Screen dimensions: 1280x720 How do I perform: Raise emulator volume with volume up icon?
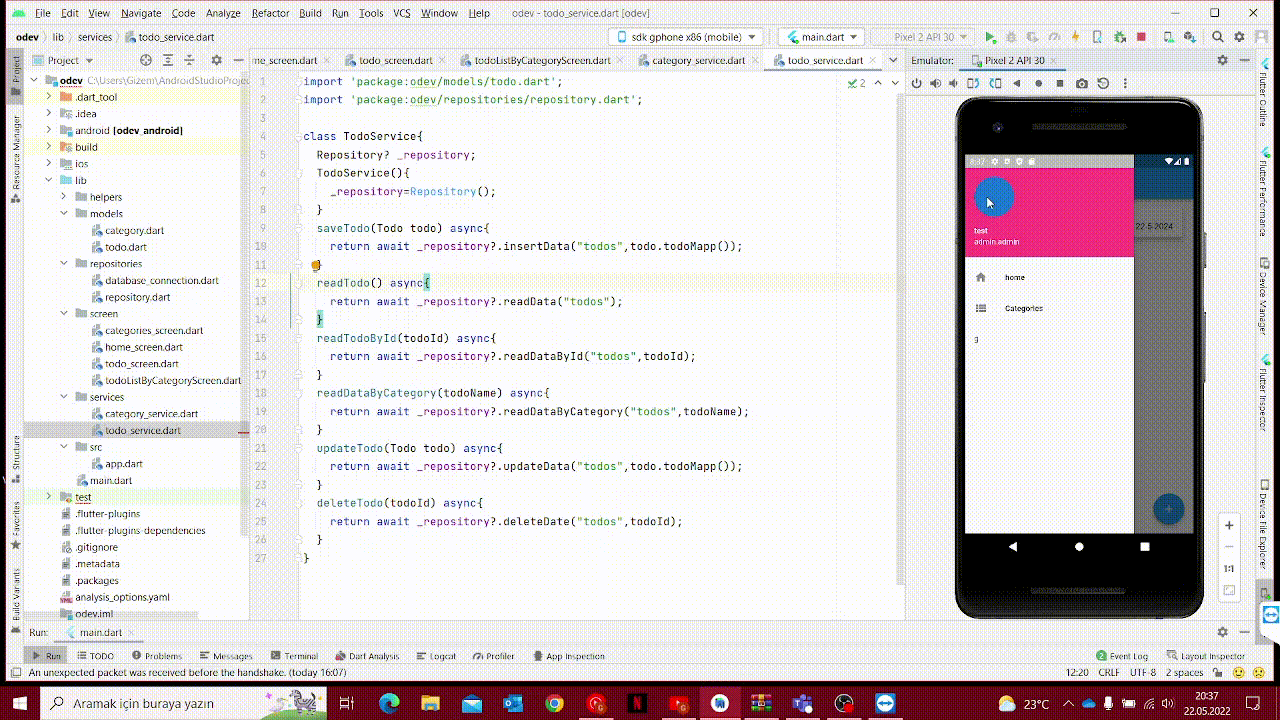(935, 84)
